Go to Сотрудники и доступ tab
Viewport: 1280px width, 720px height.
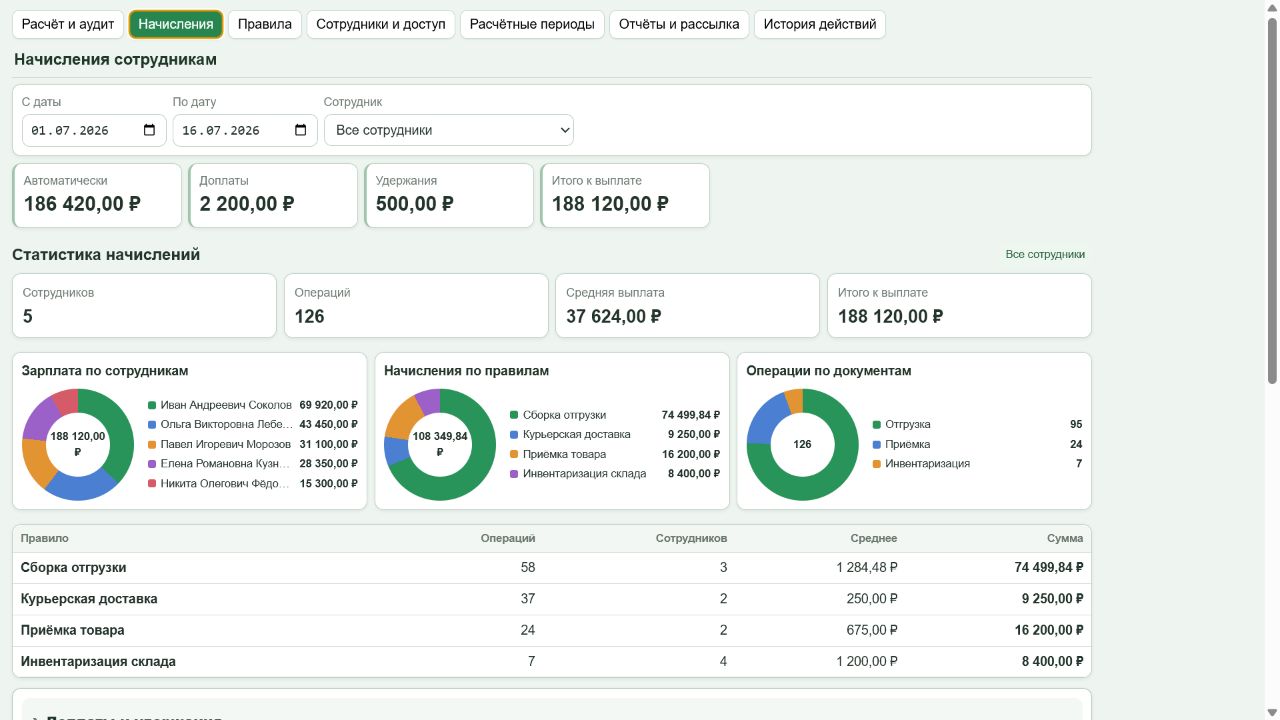(x=381, y=24)
